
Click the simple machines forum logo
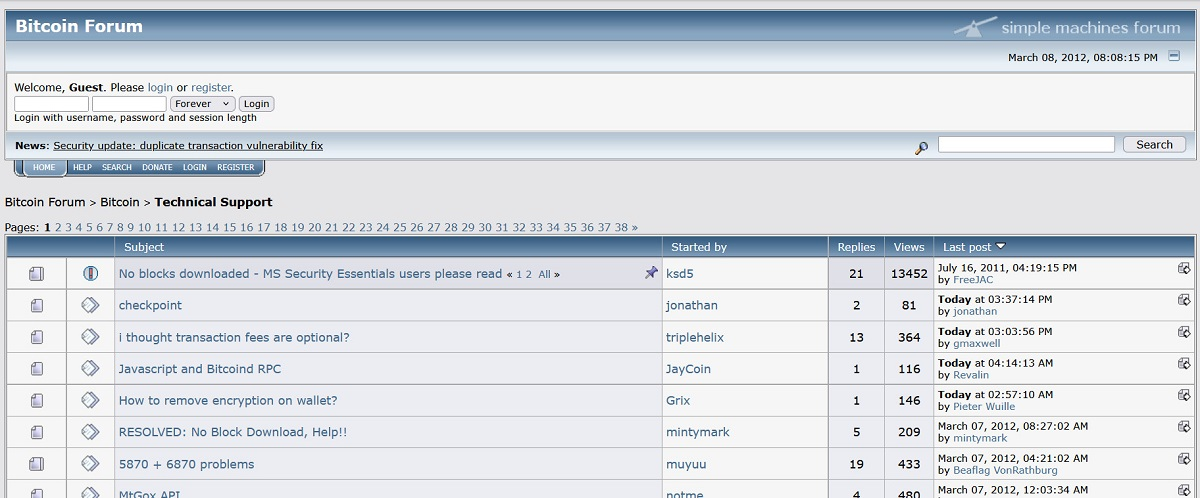(1067, 27)
